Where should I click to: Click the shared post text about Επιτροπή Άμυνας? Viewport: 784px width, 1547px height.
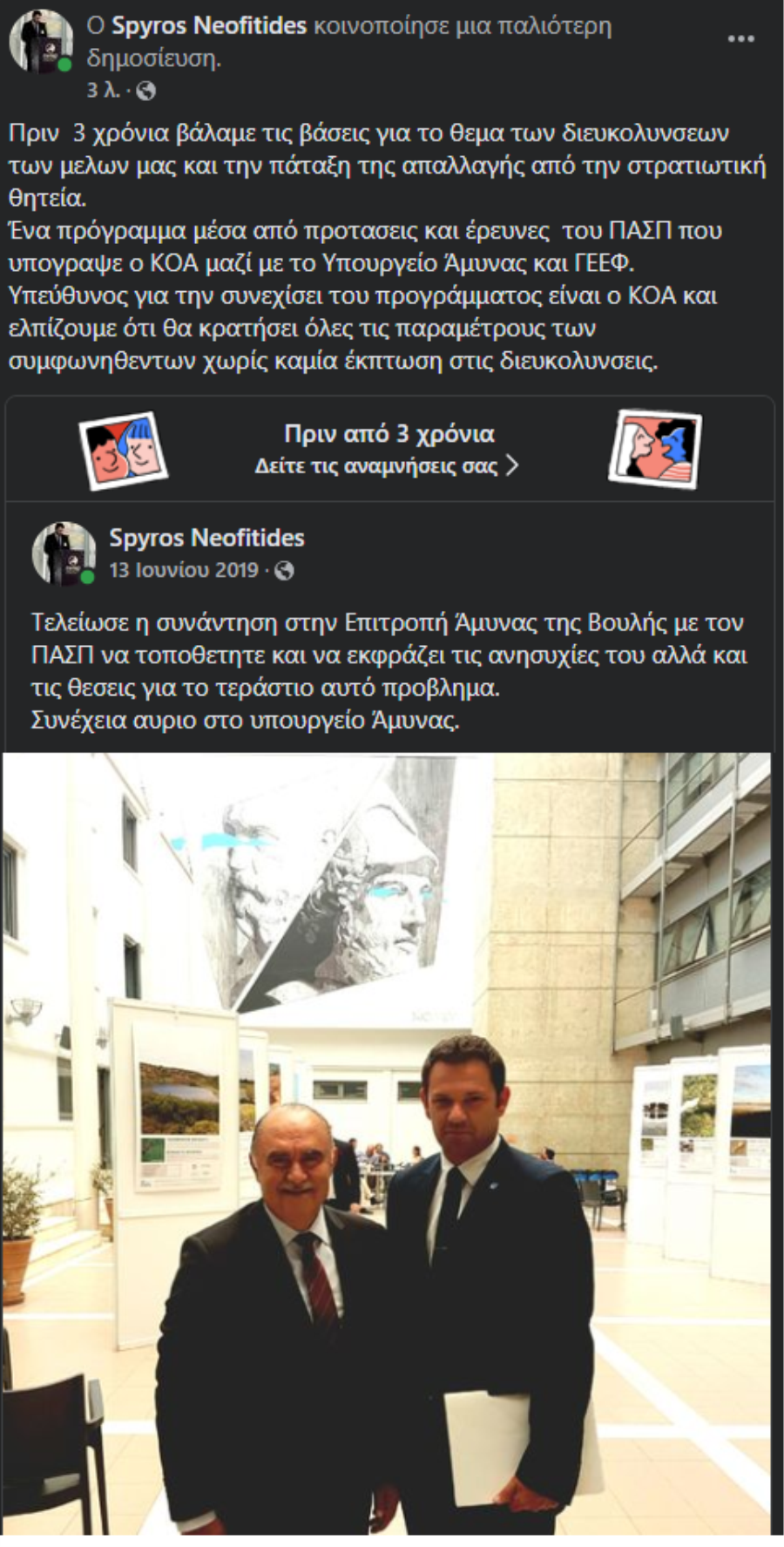click(x=389, y=672)
